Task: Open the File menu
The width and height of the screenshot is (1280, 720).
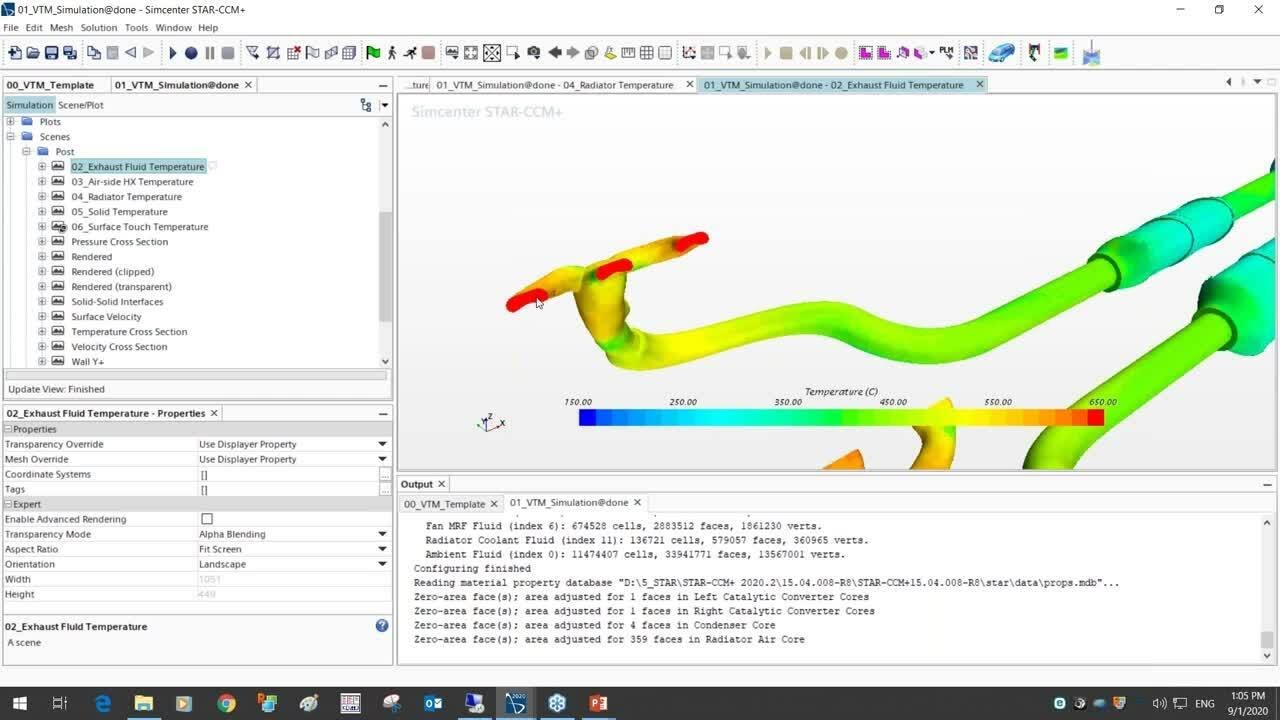Action: pos(10,28)
